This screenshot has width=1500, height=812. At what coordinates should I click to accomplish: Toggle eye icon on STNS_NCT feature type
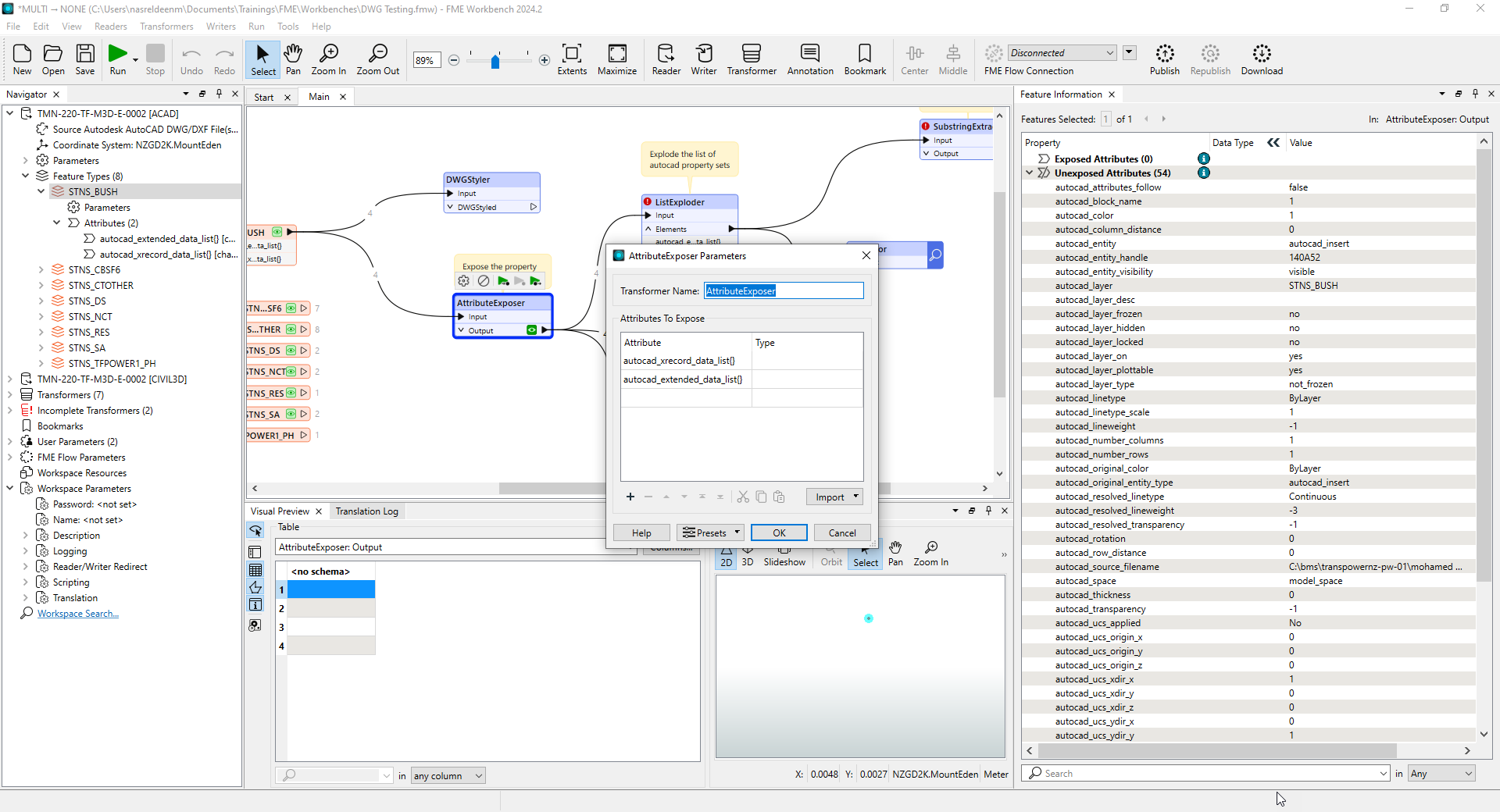291,372
